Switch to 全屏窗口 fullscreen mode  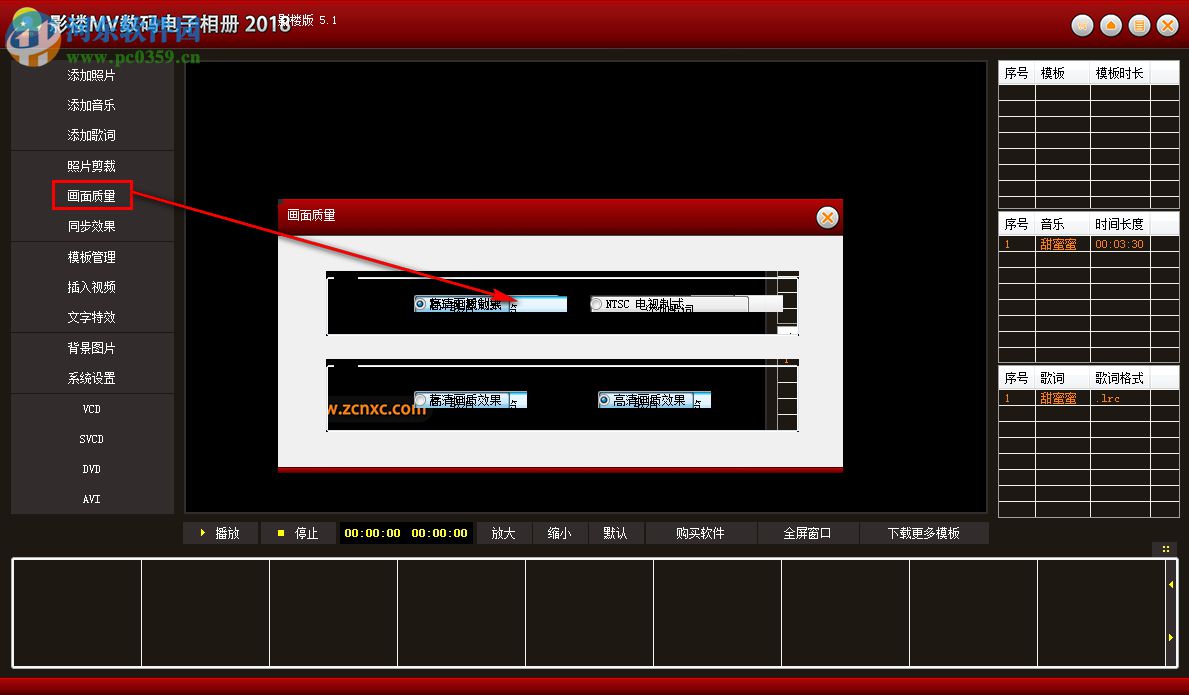[808, 533]
